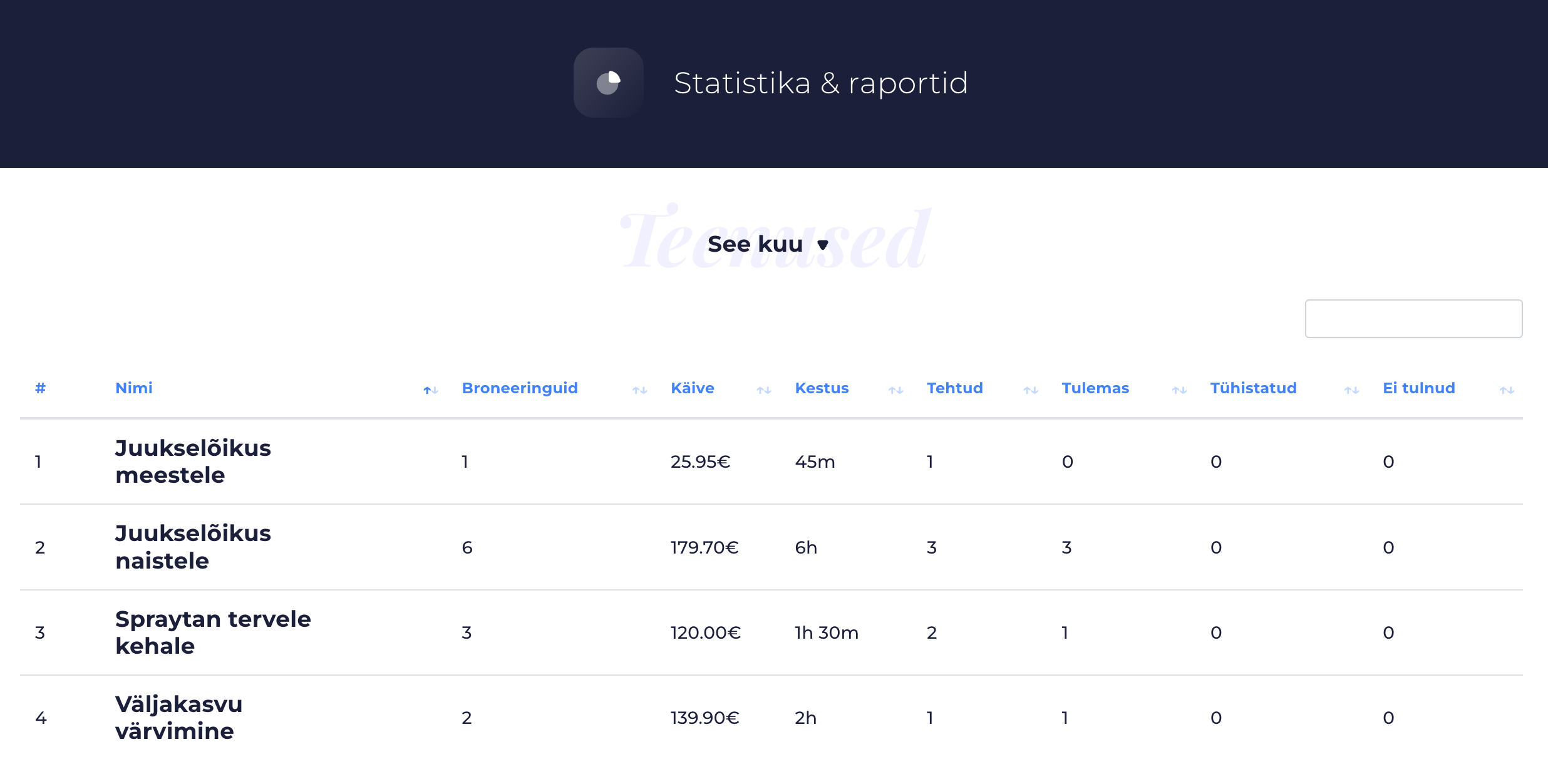Sort by Tühistatud column arrow icon
Image resolution: width=1548 pixels, height=784 pixels.
tap(1351, 390)
